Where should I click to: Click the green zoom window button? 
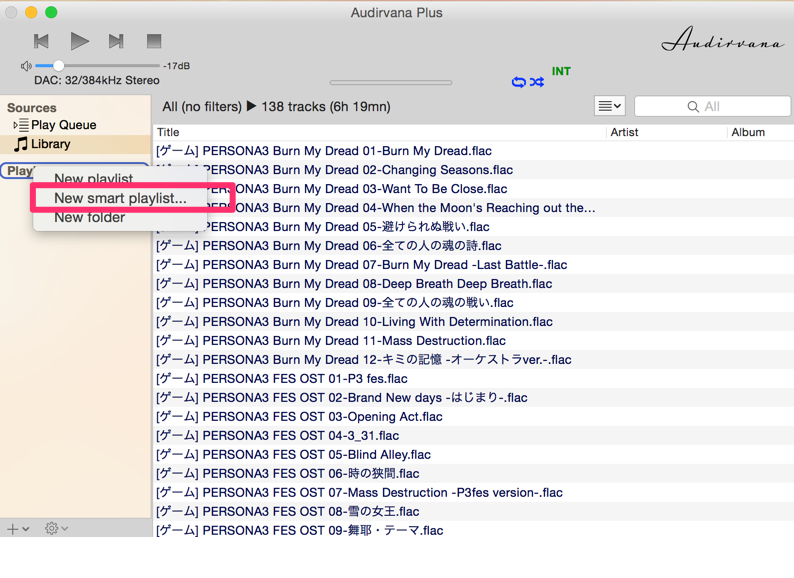click(x=51, y=12)
